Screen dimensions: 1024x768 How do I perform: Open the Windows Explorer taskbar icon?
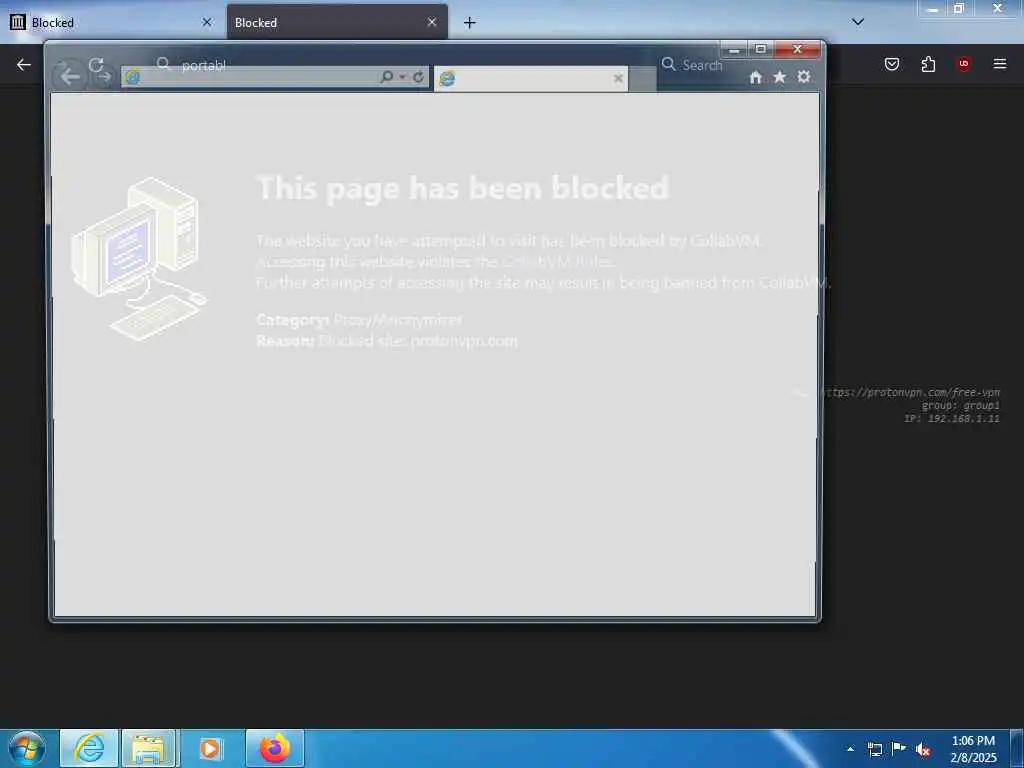coord(149,748)
